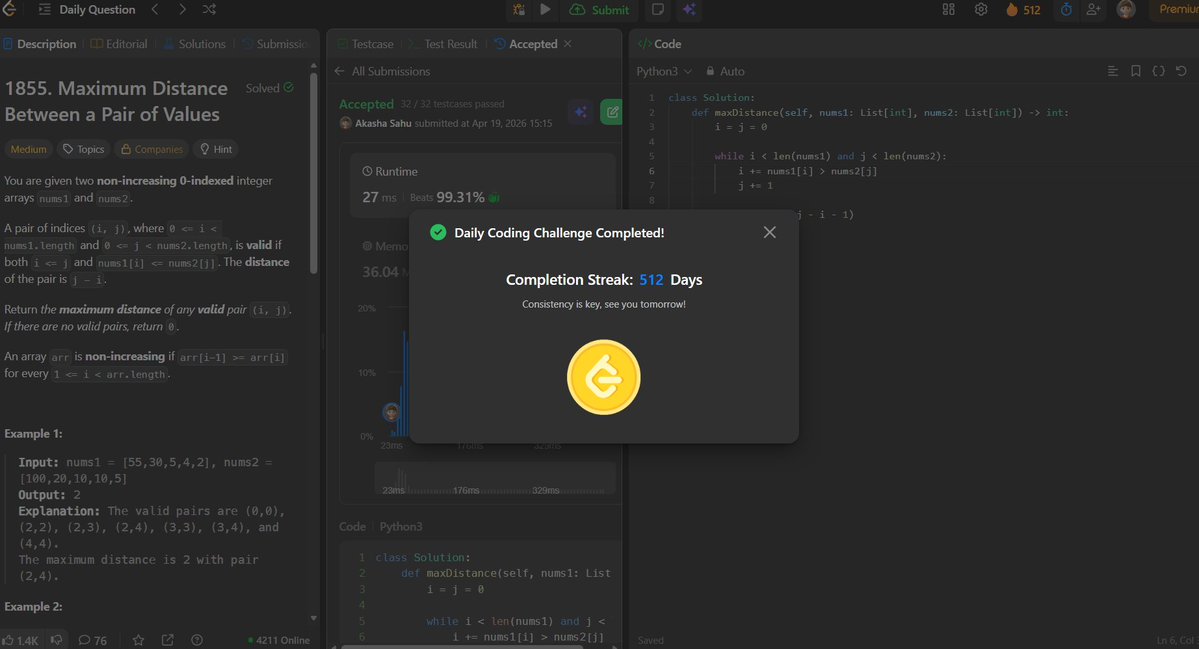Viewport: 1199px width, 649px height.
Task: Click the green edit note button
Action: tap(612, 112)
